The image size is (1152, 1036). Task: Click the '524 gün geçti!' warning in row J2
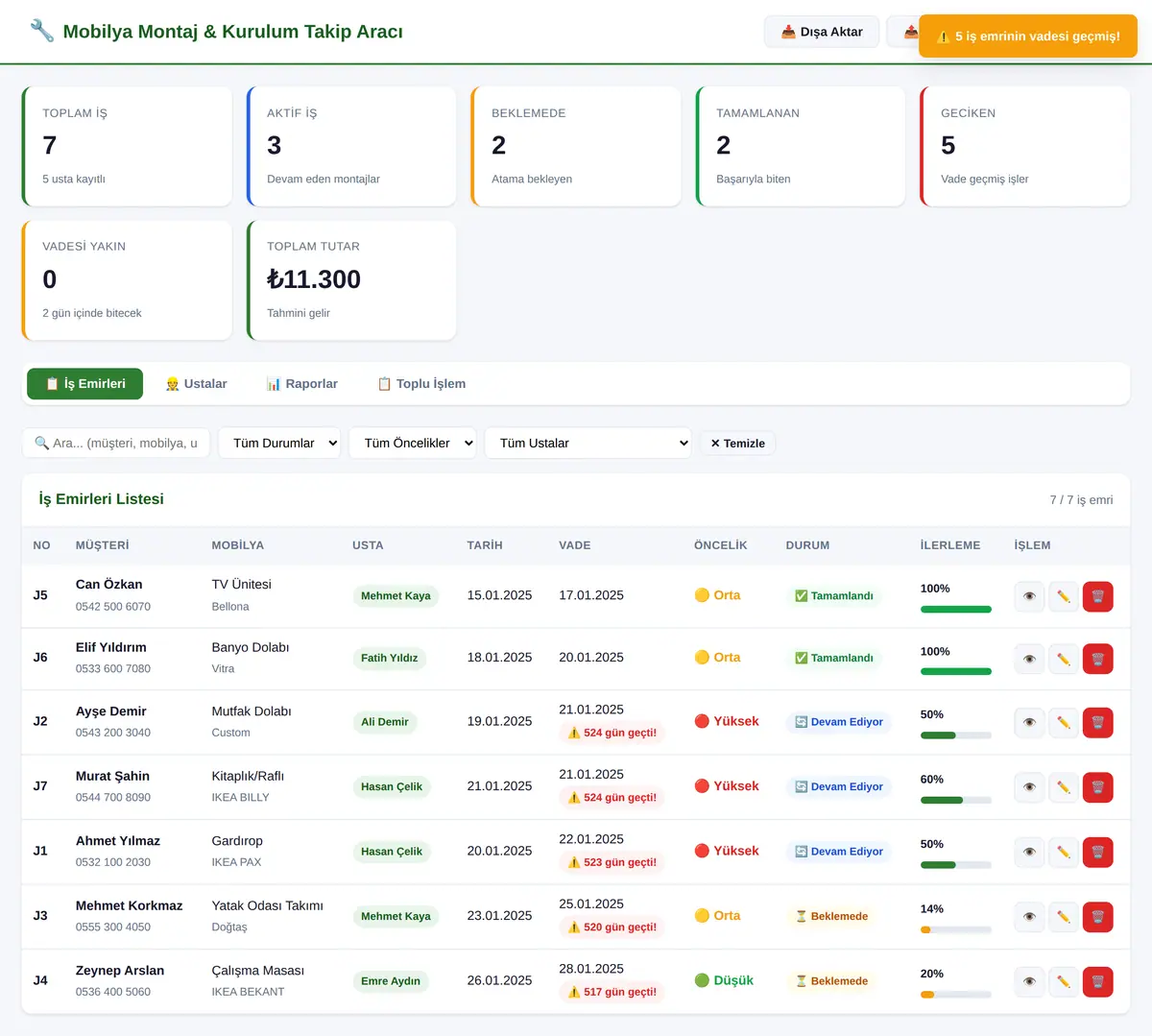pyautogui.click(x=612, y=733)
